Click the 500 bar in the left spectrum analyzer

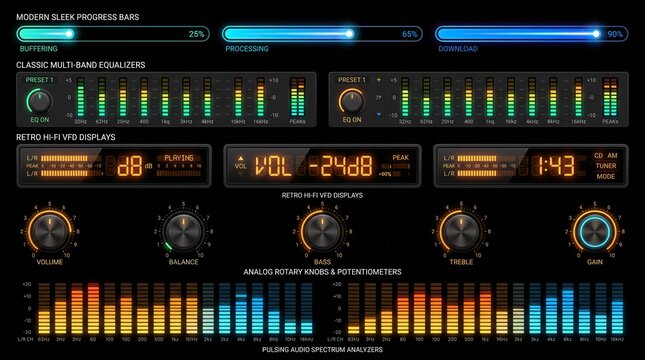[x=159, y=309]
